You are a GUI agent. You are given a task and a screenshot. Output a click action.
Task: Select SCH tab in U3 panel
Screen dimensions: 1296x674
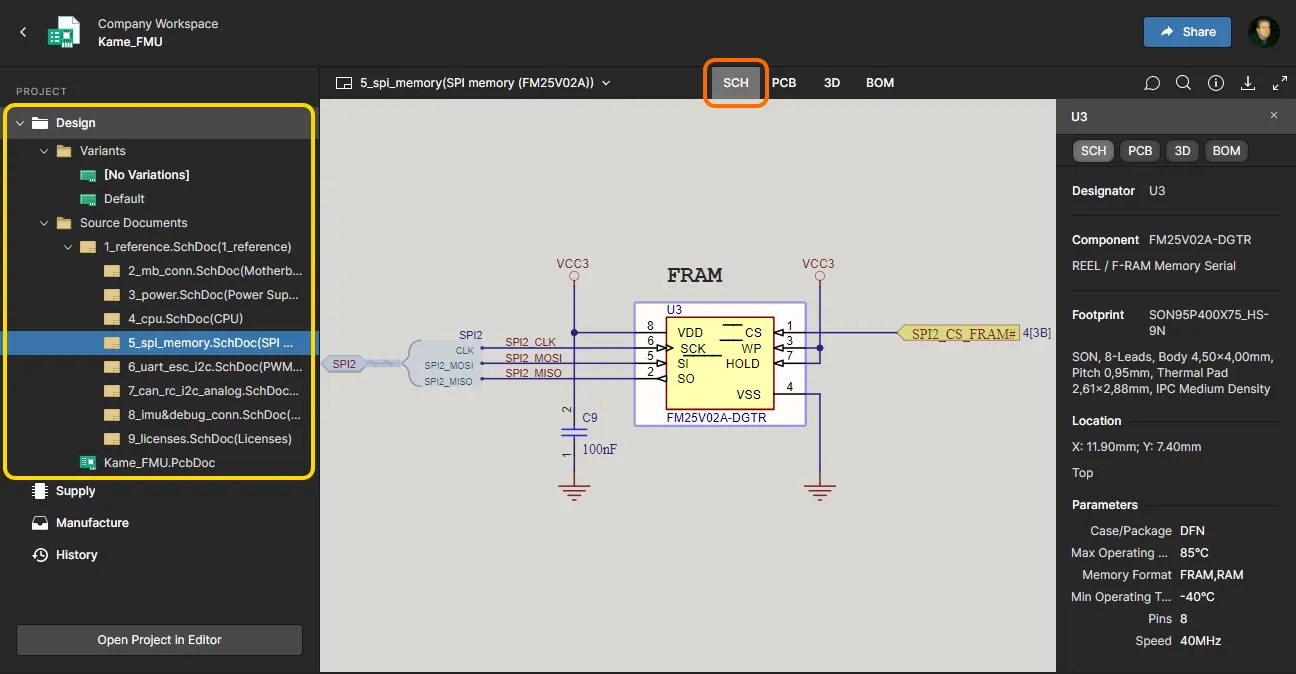(1094, 151)
